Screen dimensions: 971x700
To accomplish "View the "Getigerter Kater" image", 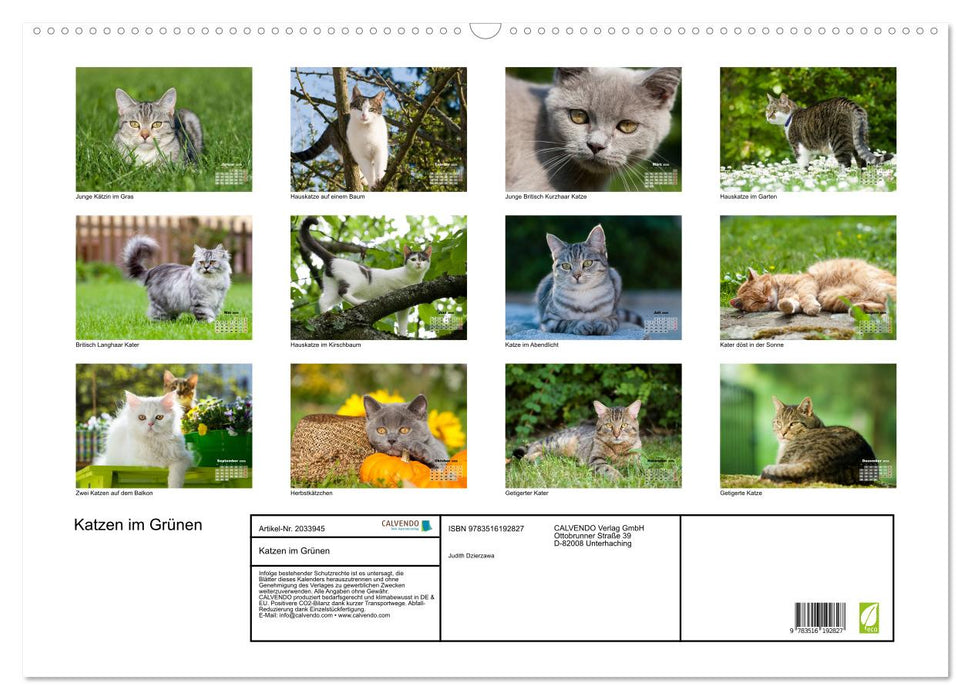I will point(591,426).
